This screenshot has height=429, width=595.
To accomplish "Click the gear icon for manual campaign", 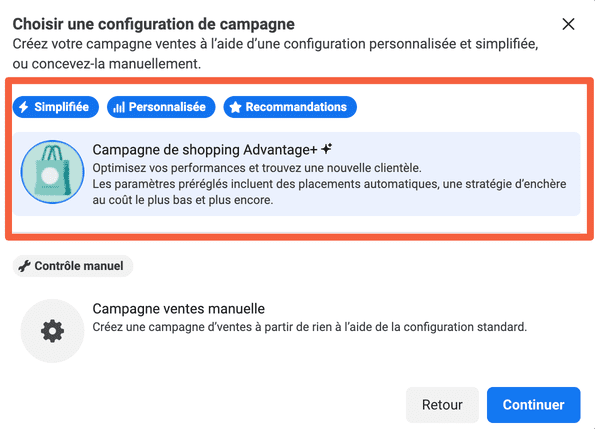I will click(52, 331).
